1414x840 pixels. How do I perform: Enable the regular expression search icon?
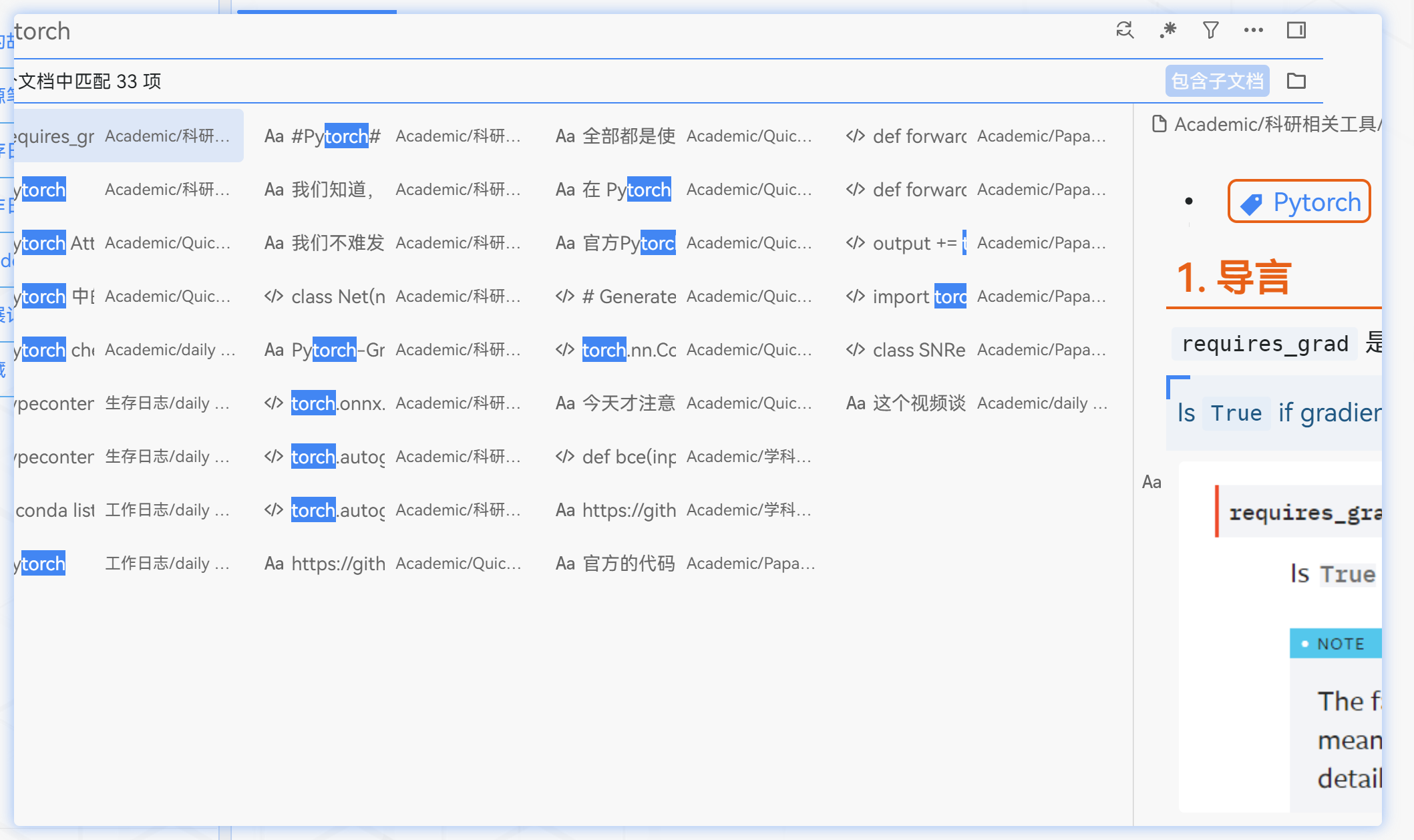(1168, 30)
